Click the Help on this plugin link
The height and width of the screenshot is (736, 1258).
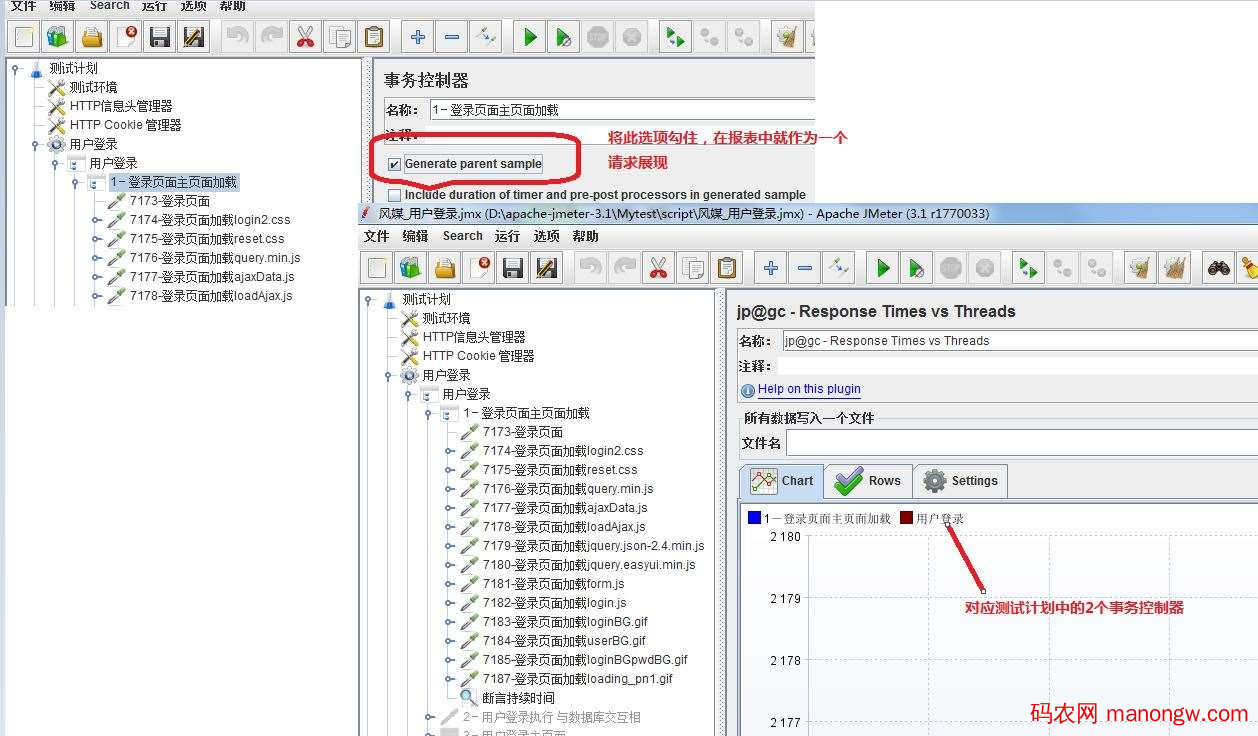(x=809, y=389)
